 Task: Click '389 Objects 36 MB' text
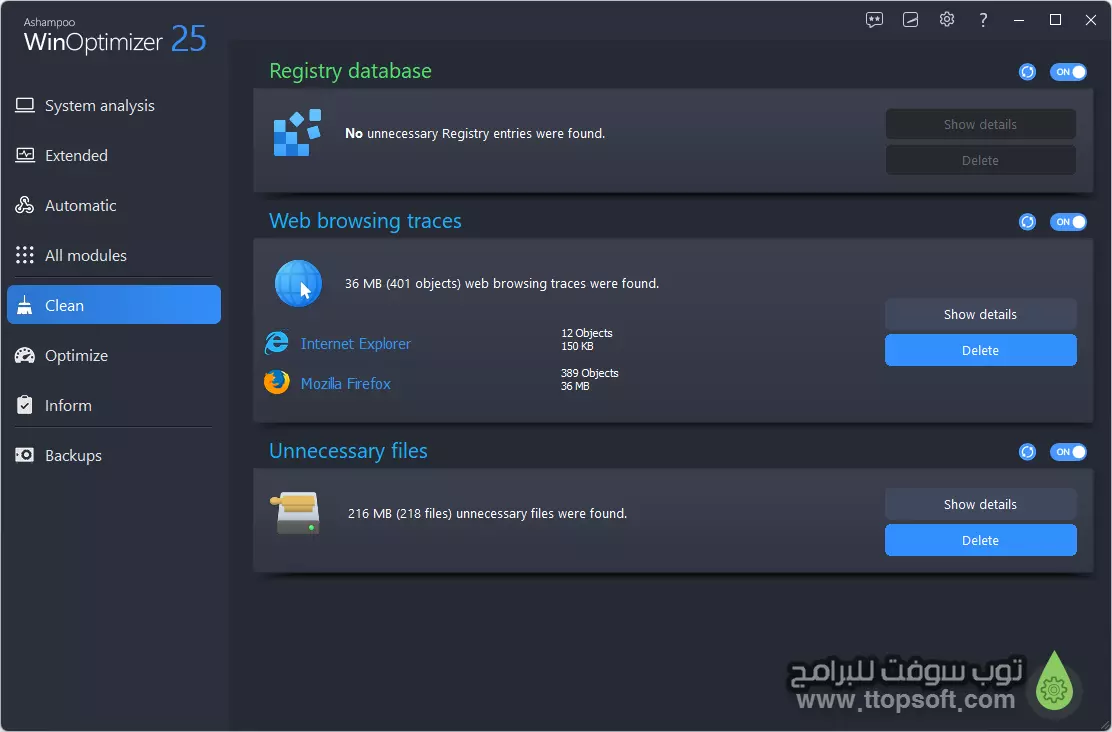[x=589, y=379]
